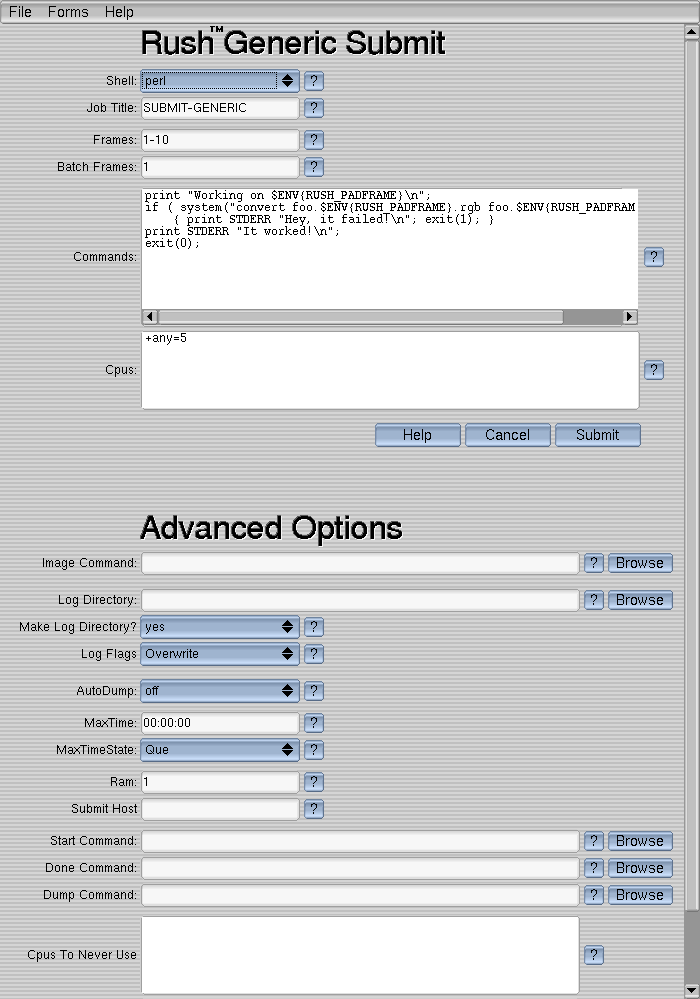Show help for MaxTime field
Viewport: 700px width, 999px height.
[313, 723]
